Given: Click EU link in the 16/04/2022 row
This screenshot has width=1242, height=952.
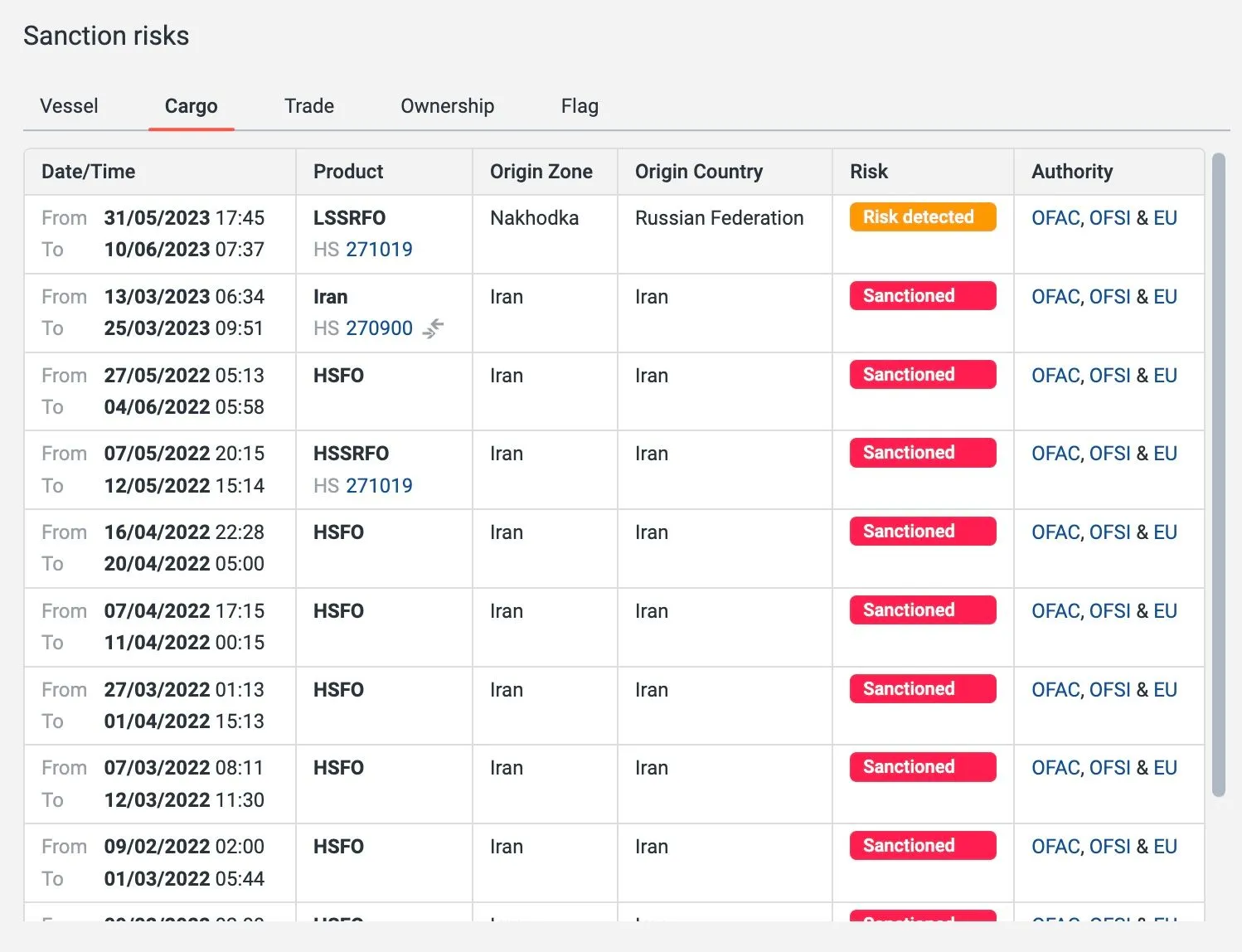Looking at the screenshot, I should pos(1165,532).
